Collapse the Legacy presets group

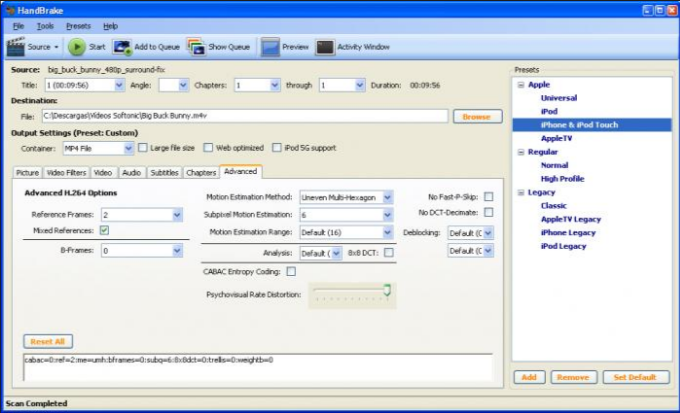(x=521, y=193)
